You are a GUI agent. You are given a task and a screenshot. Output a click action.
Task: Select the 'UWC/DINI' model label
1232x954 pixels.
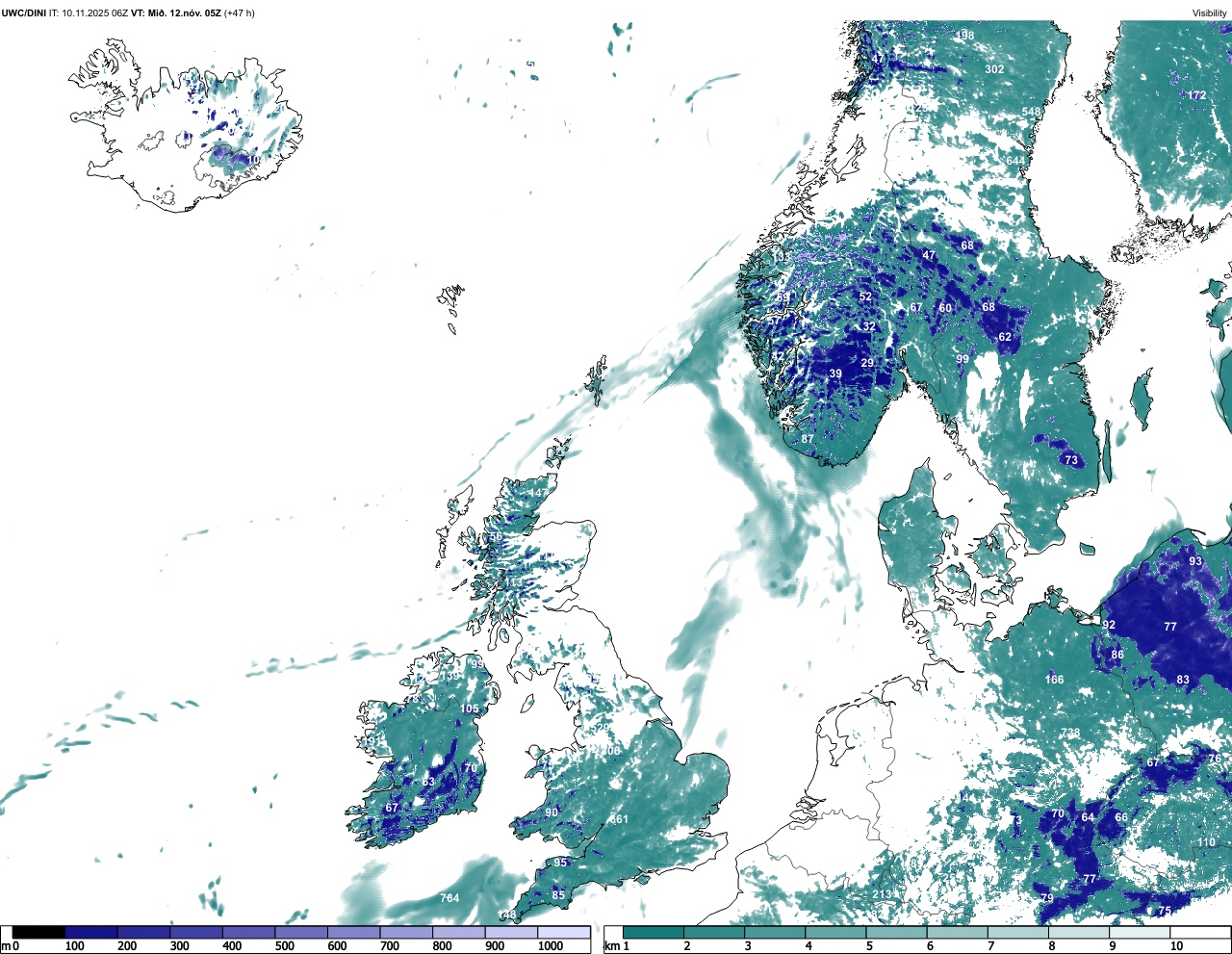pos(24,13)
